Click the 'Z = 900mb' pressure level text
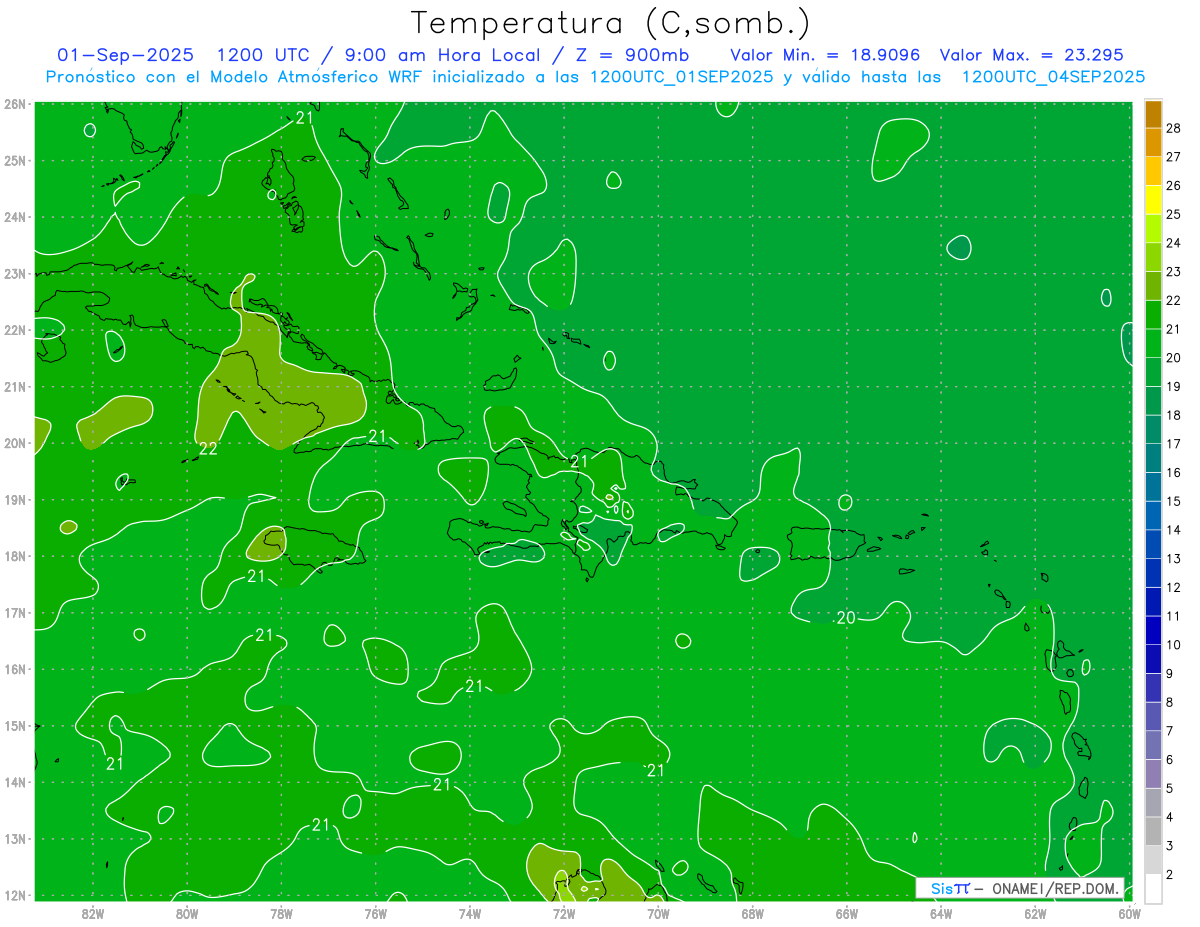 [634, 55]
